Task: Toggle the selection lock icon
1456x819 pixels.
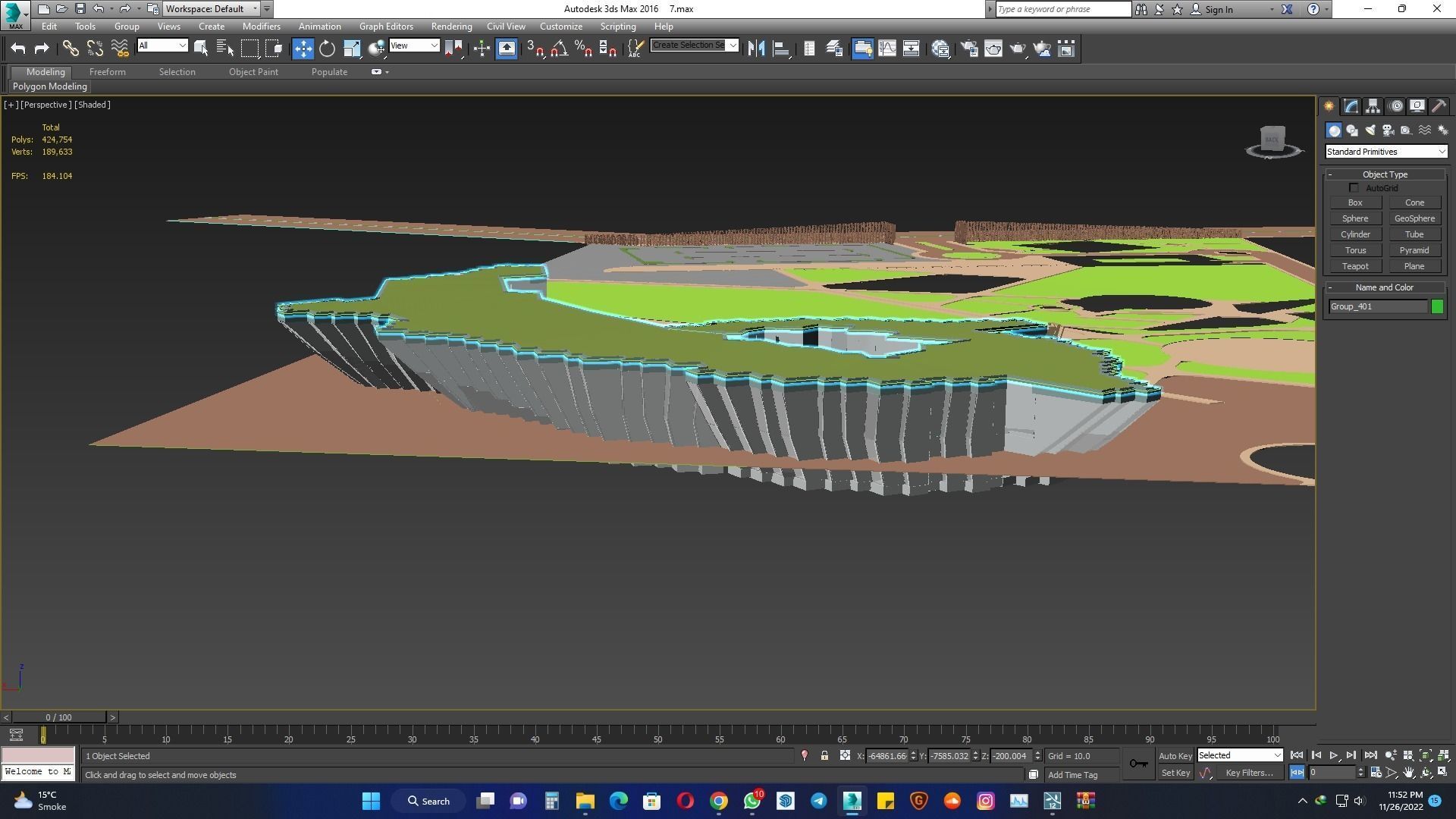Action: (x=824, y=756)
